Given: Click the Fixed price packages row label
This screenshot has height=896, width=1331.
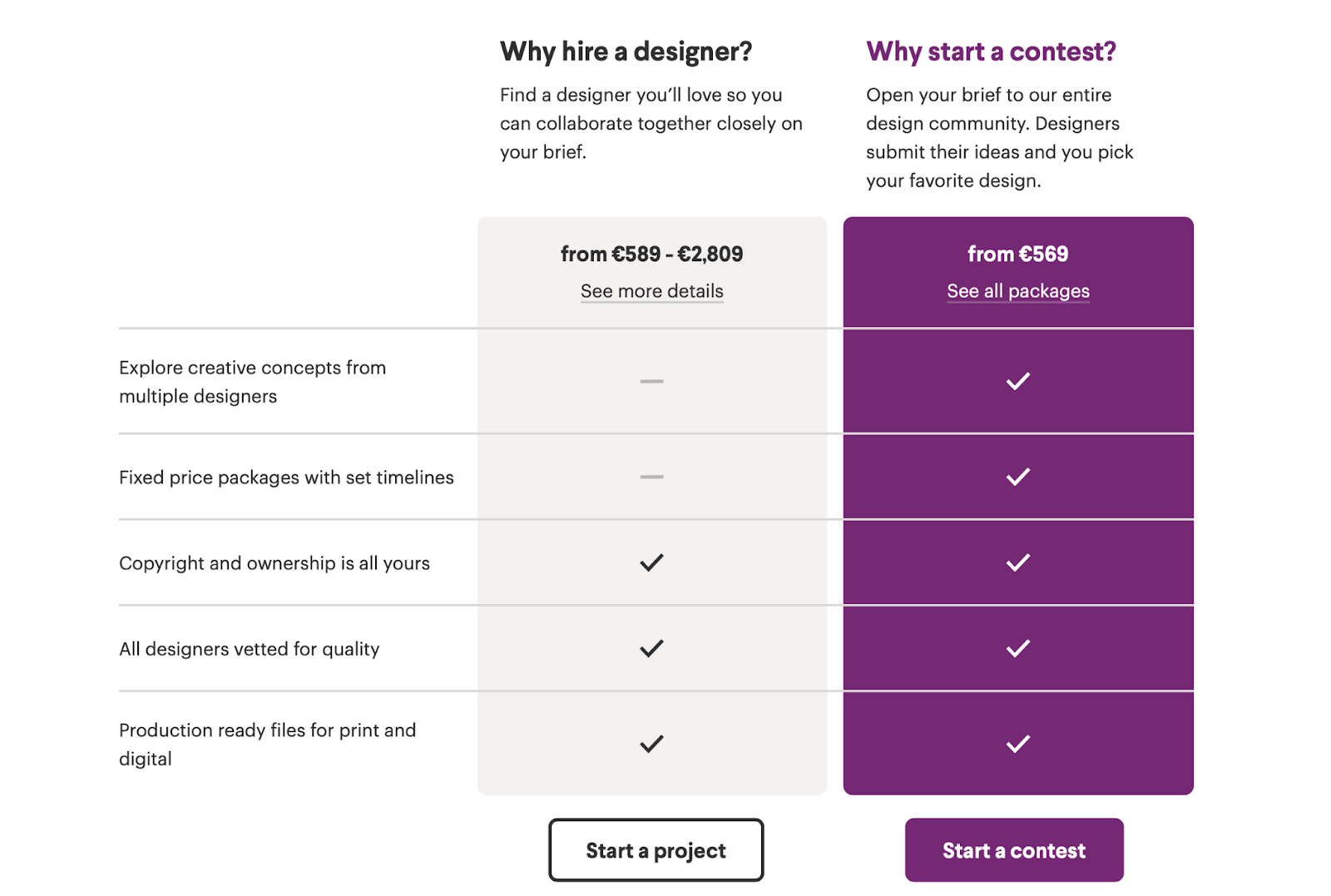Looking at the screenshot, I should pos(286,478).
